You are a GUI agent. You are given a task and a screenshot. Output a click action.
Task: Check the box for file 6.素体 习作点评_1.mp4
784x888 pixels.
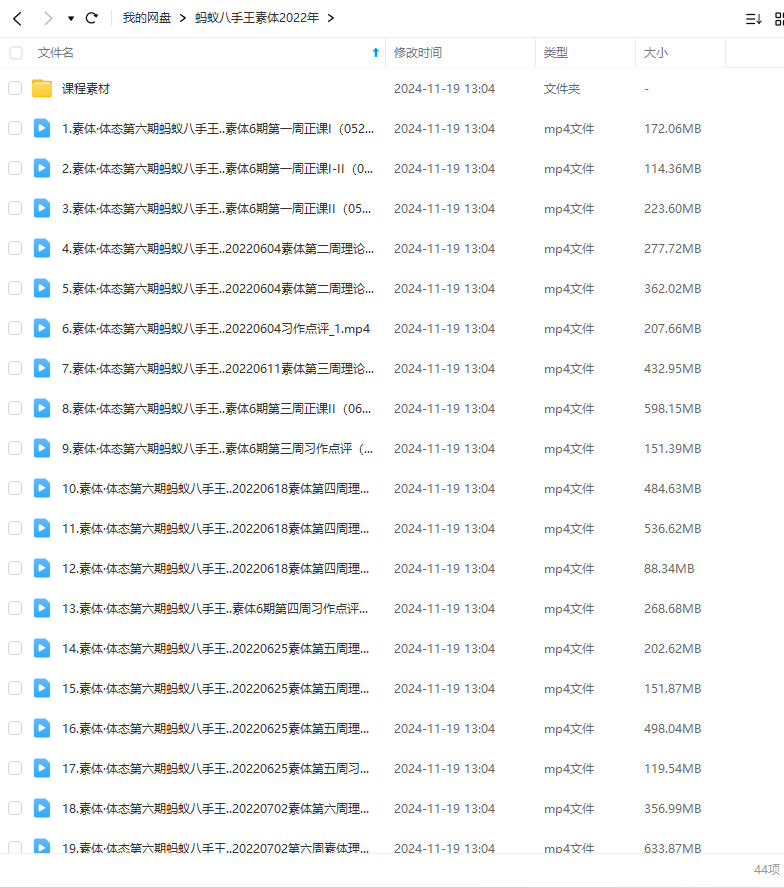[15, 328]
